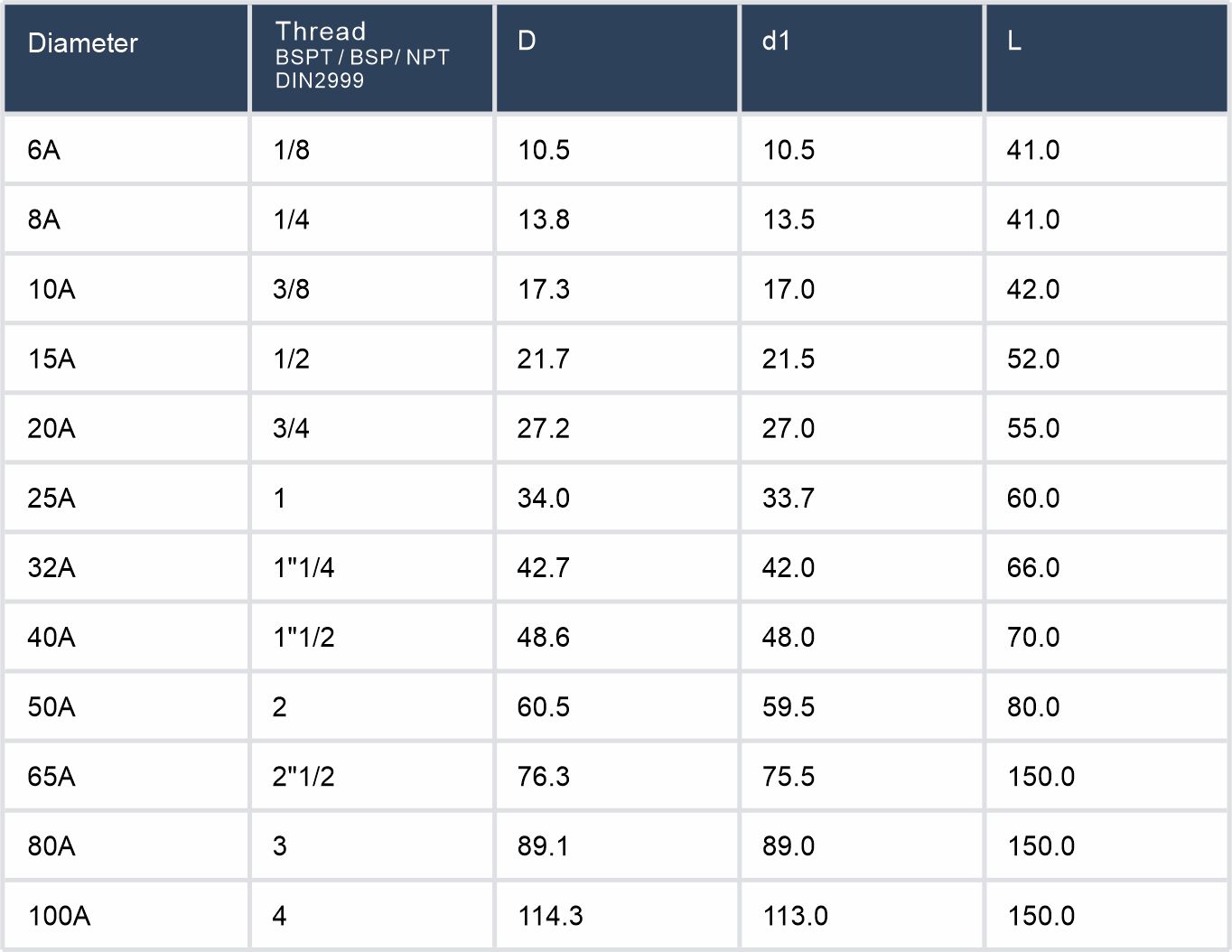Image resolution: width=1232 pixels, height=952 pixels.
Task: Select the 59.5 d1 value cell
Action: 789,706
